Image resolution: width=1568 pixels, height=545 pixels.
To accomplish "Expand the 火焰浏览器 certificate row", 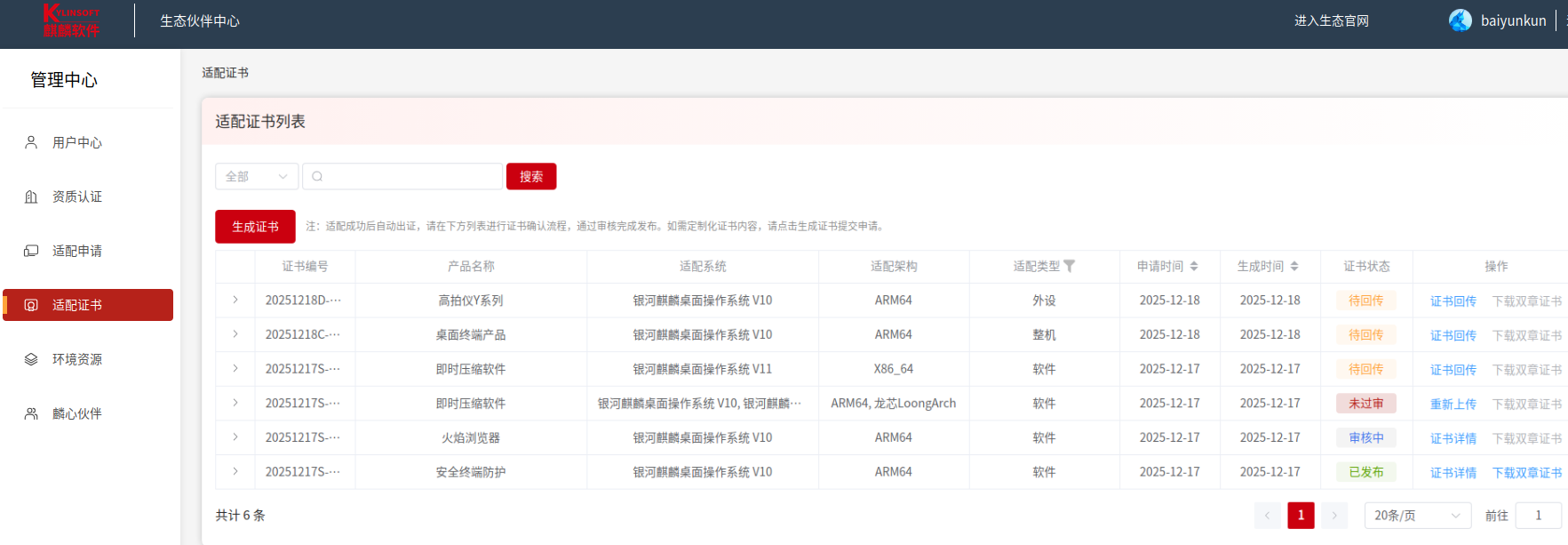I will (x=235, y=437).
